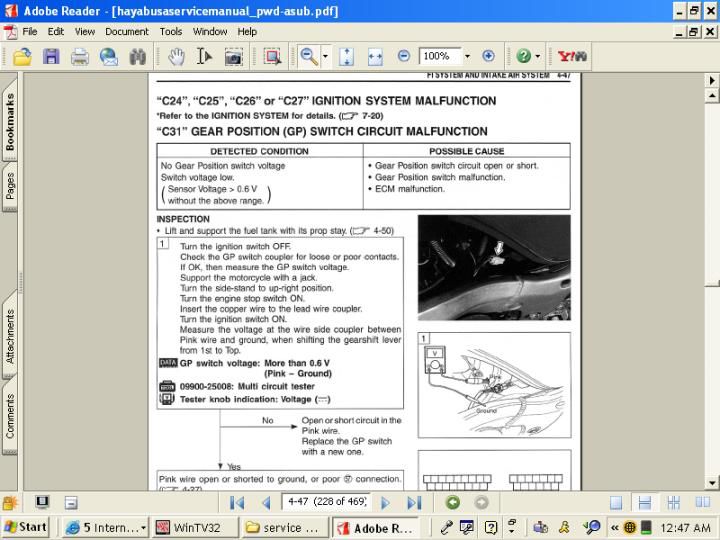Expand pane with top-right arrow
The width and height of the screenshot is (720, 540).
[x=712, y=80]
